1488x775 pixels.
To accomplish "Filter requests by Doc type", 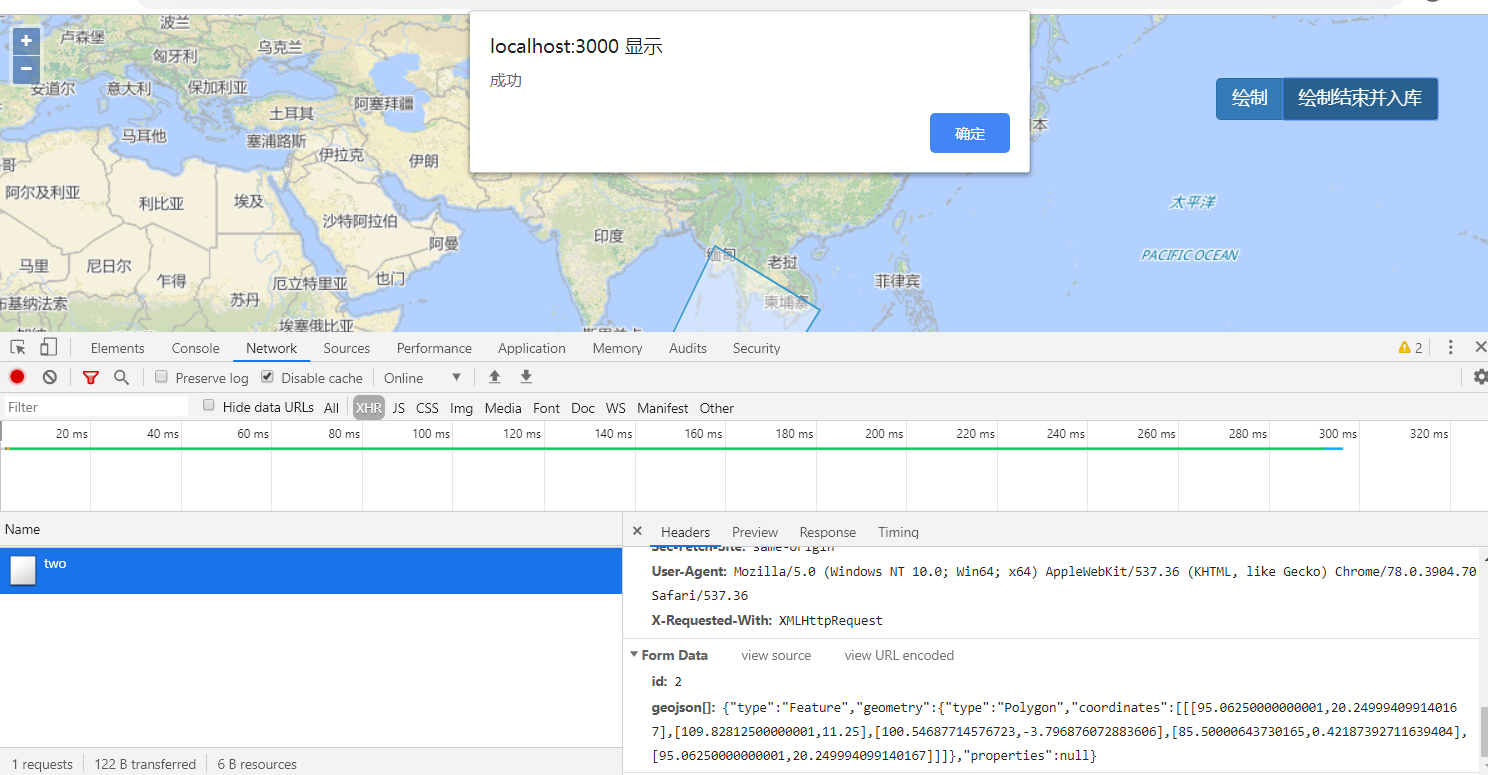I will click(x=583, y=407).
